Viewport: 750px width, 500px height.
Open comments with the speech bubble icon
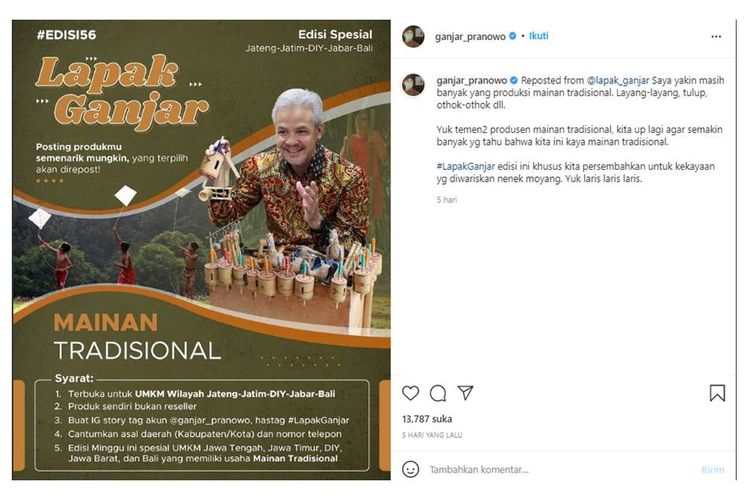click(438, 393)
